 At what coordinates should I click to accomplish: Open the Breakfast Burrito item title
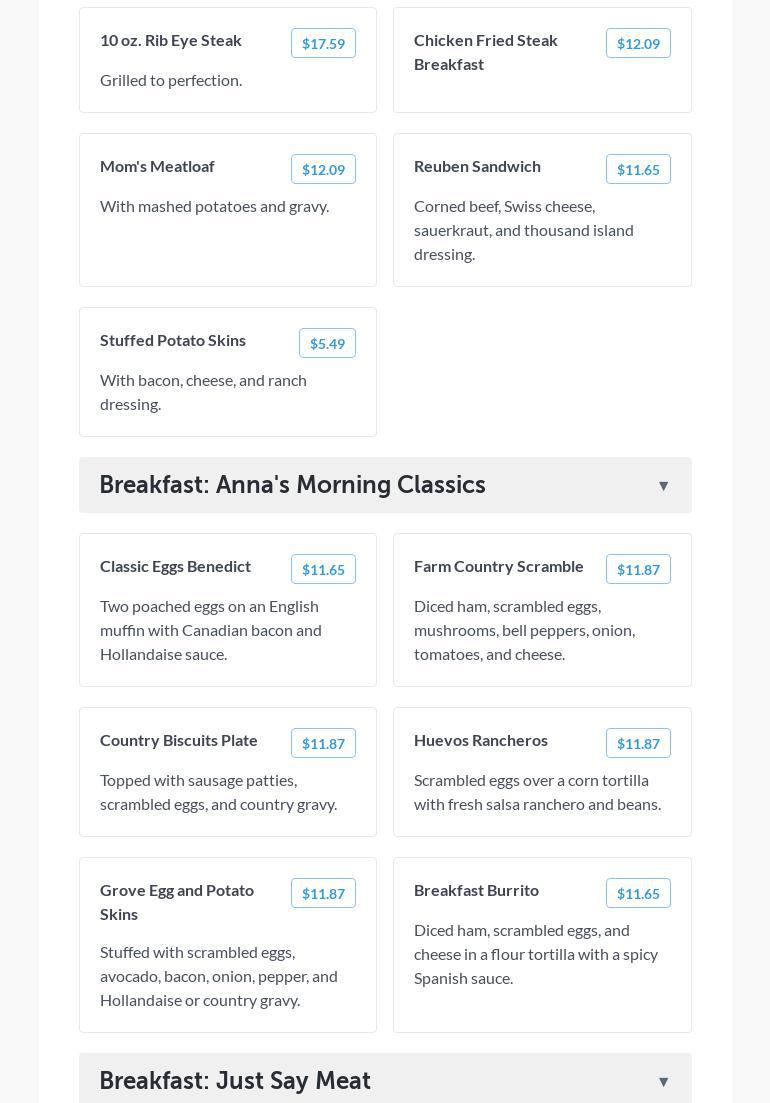click(476, 890)
